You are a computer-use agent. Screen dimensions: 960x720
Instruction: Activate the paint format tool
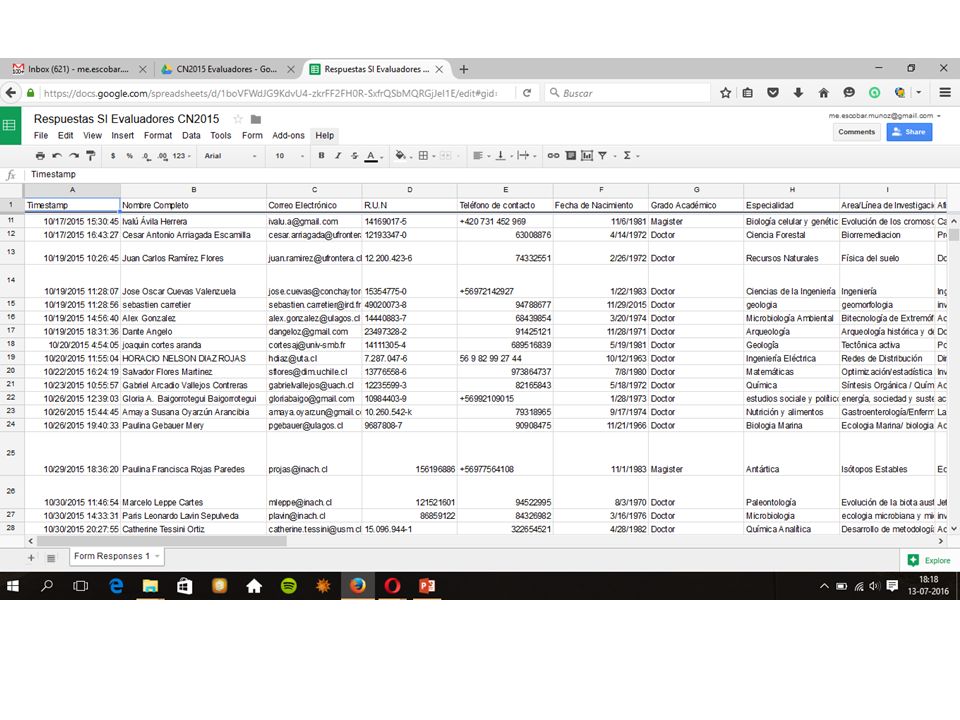91,156
